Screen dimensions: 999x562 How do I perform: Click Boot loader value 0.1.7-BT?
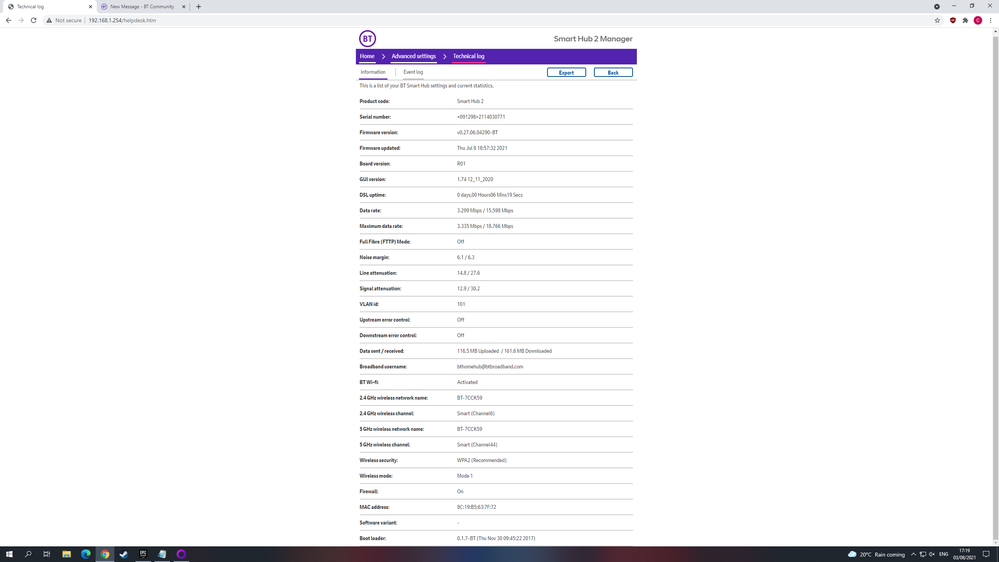[x=496, y=538]
